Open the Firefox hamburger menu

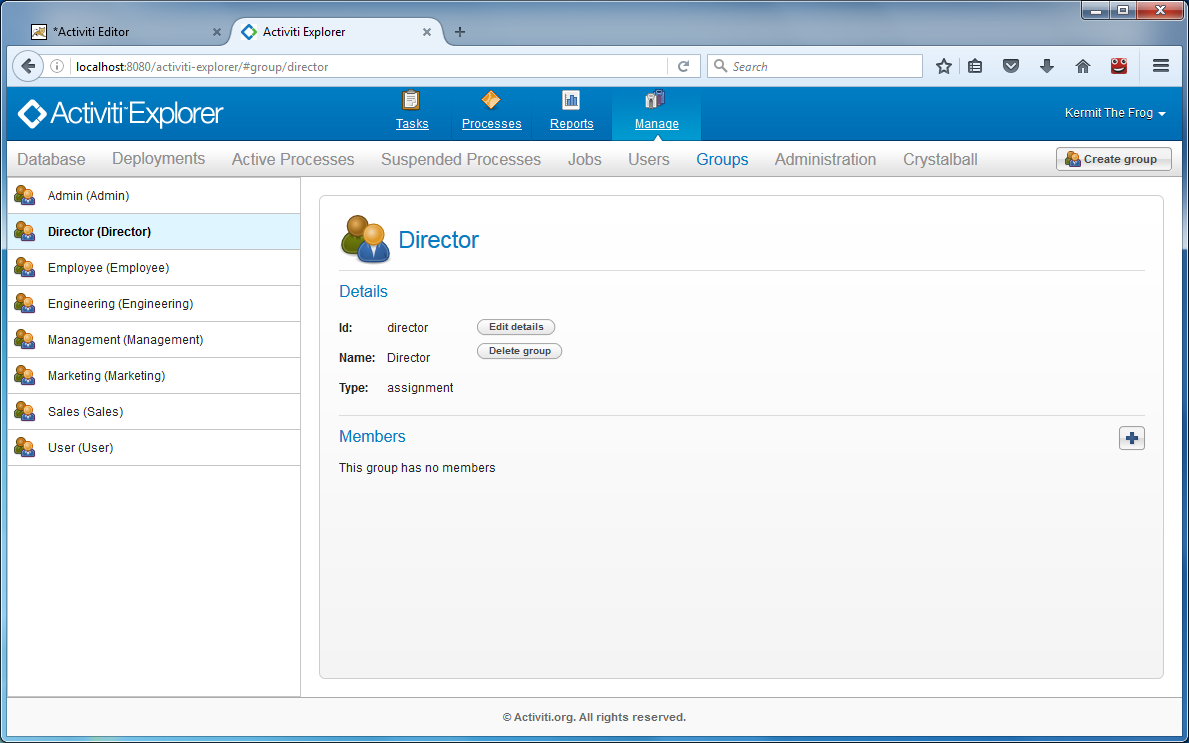[1160, 66]
